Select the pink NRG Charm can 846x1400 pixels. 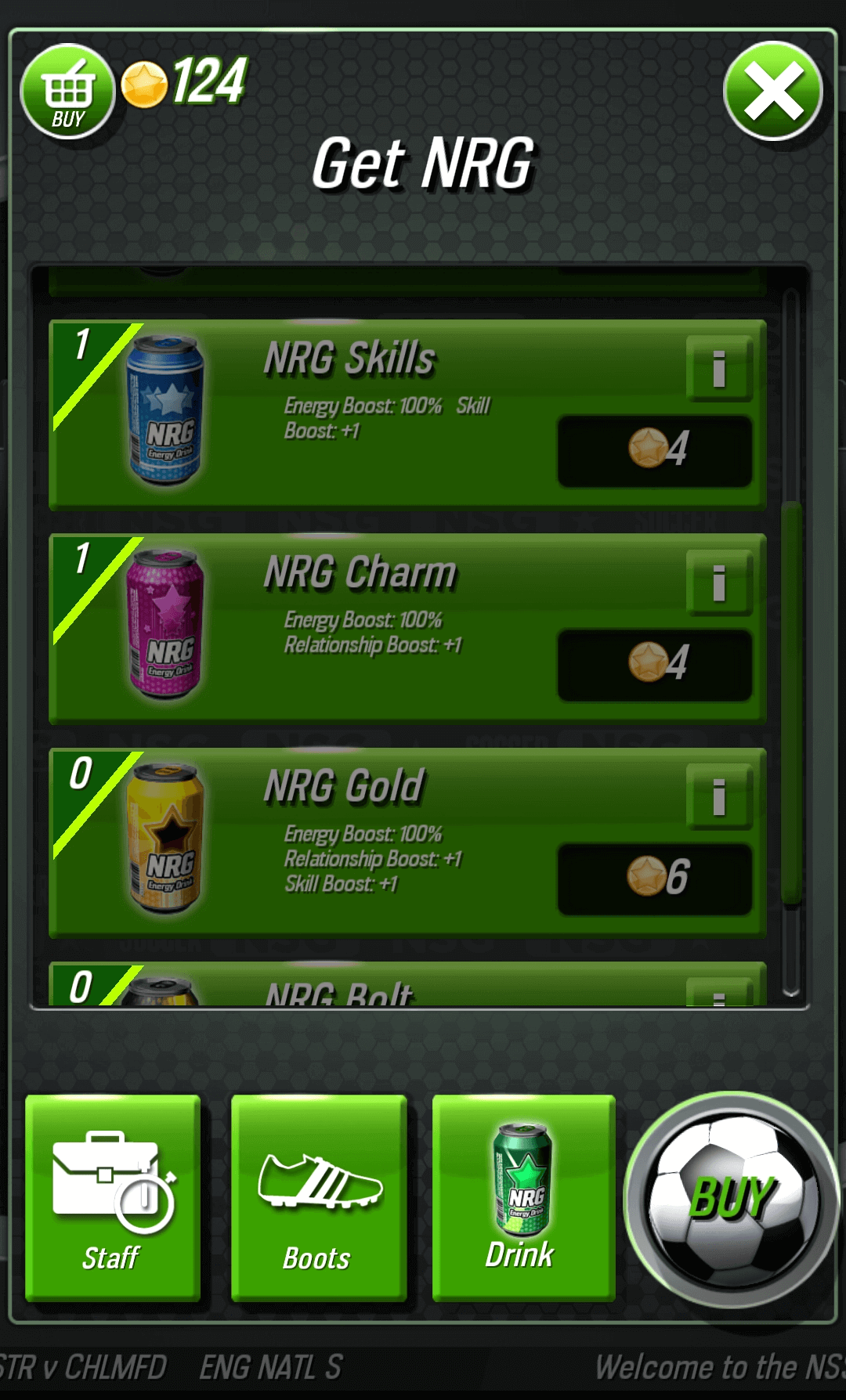coord(166,624)
